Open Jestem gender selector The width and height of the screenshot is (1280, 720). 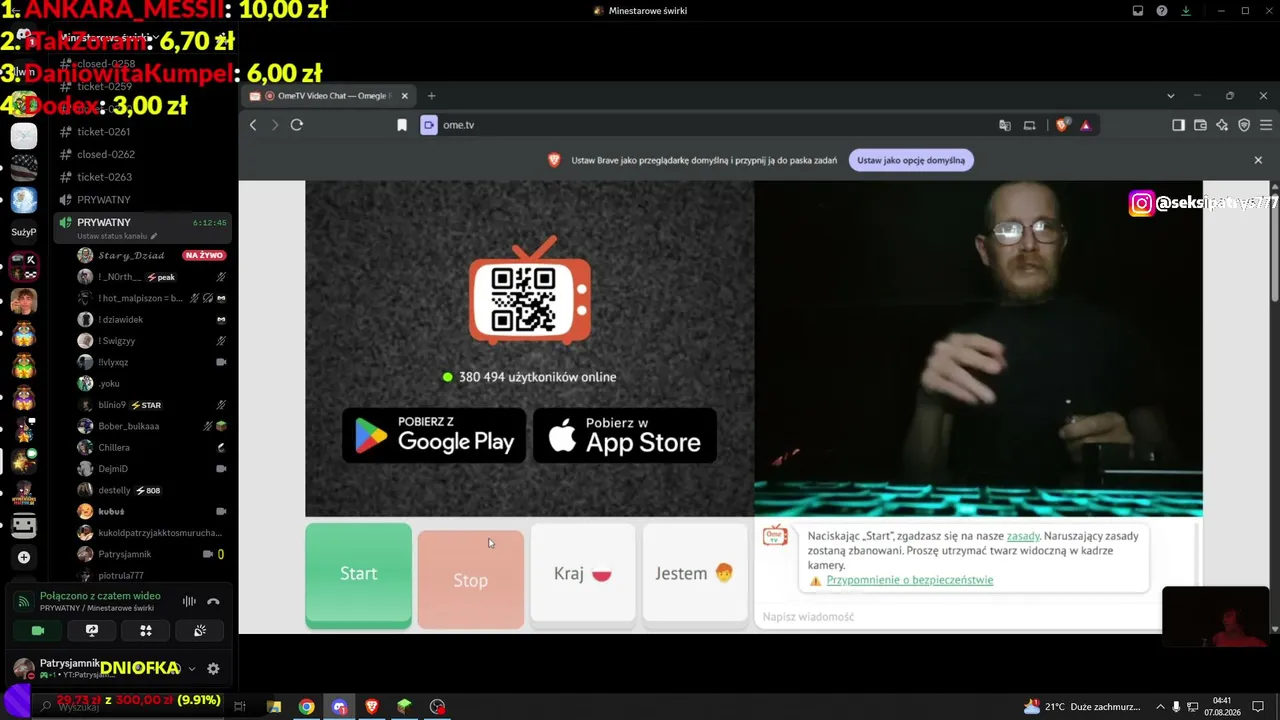695,574
